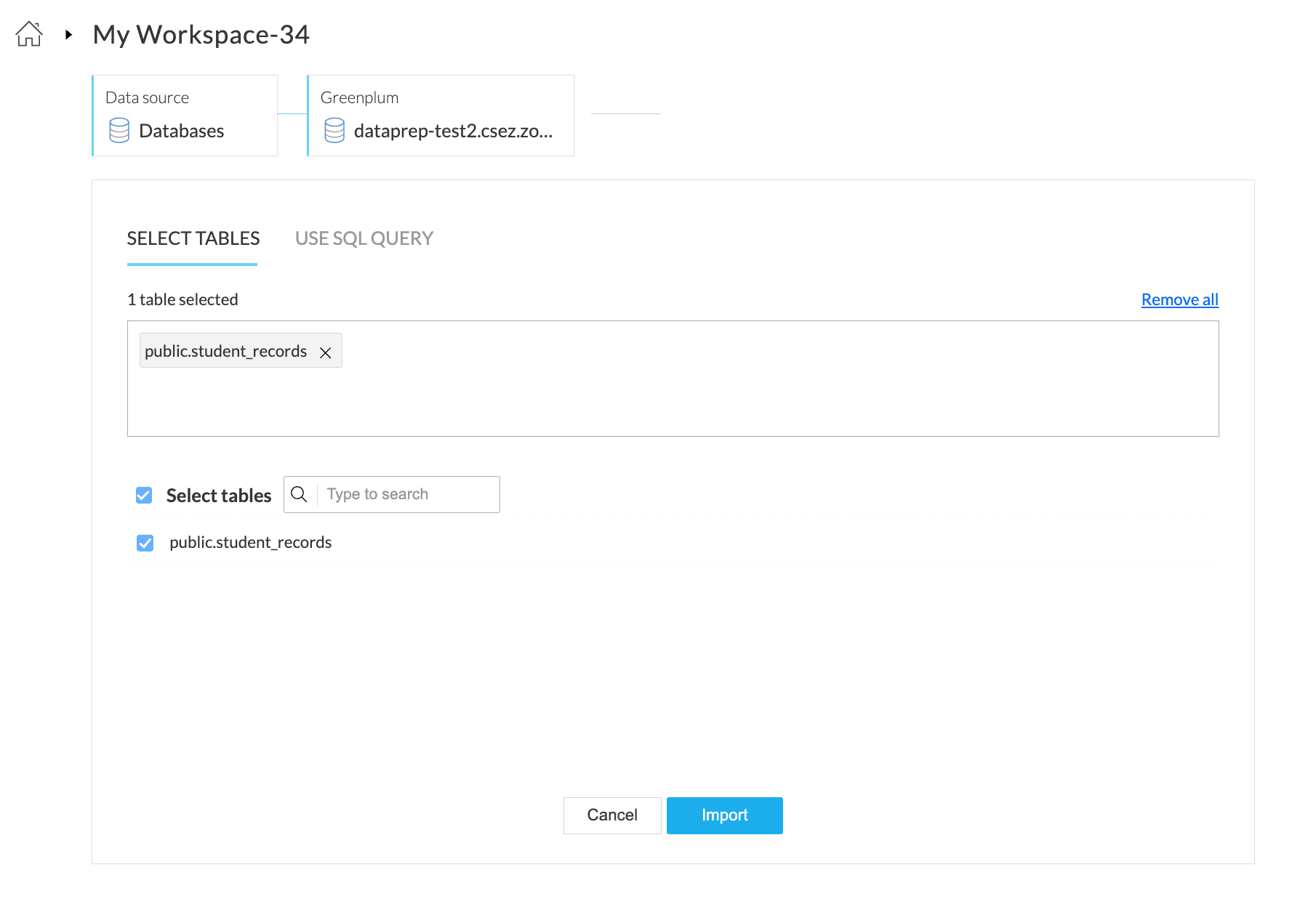Switch to the SELECT TABLES tab
This screenshot has width=1316, height=920.
click(x=193, y=238)
